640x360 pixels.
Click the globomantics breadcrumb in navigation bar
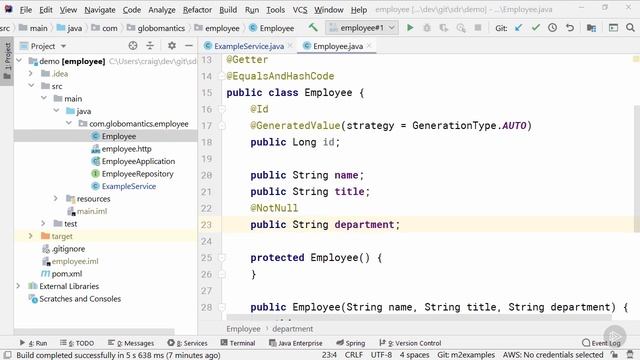pos(161,28)
